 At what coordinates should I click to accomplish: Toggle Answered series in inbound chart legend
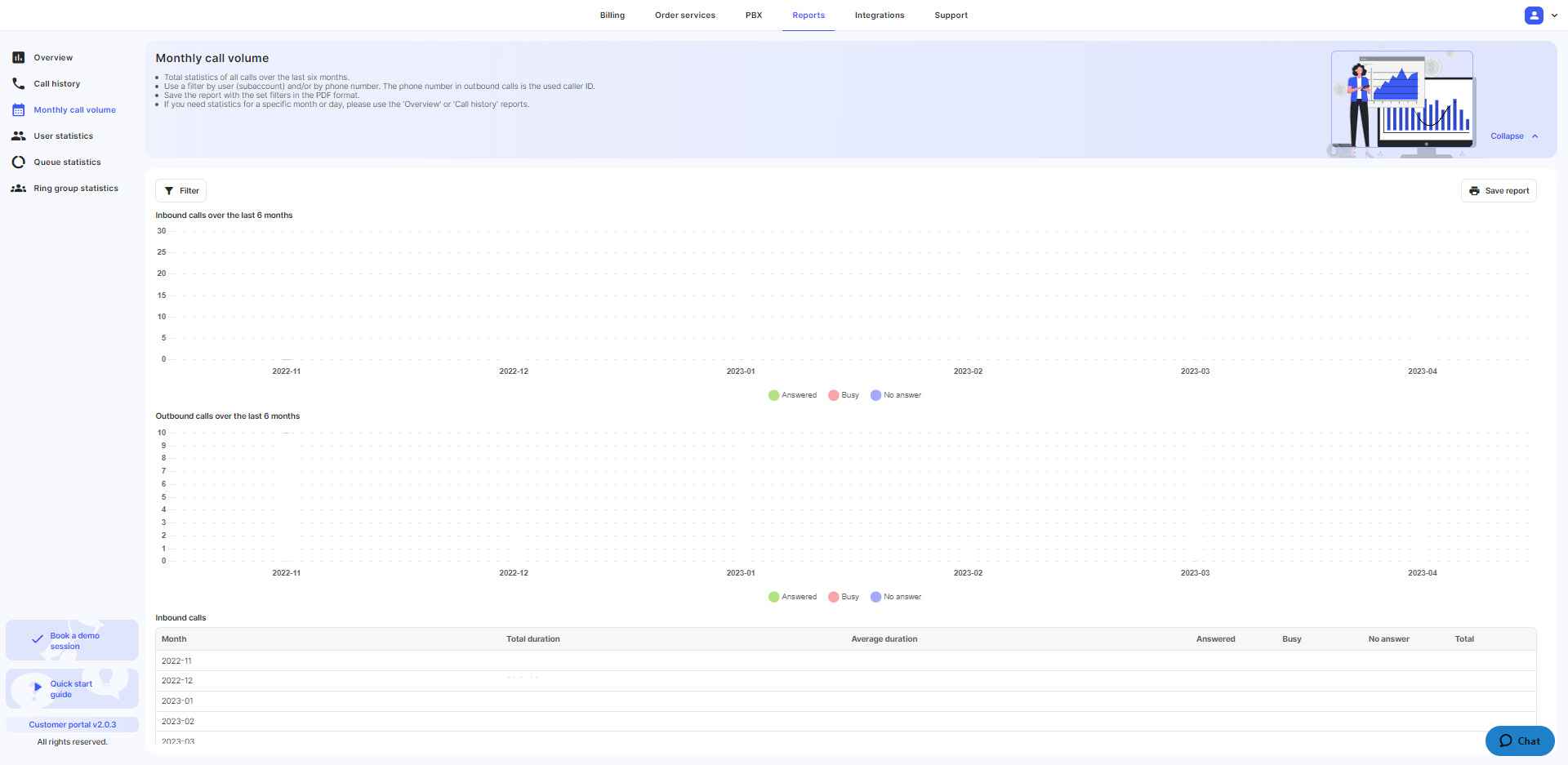coord(792,395)
